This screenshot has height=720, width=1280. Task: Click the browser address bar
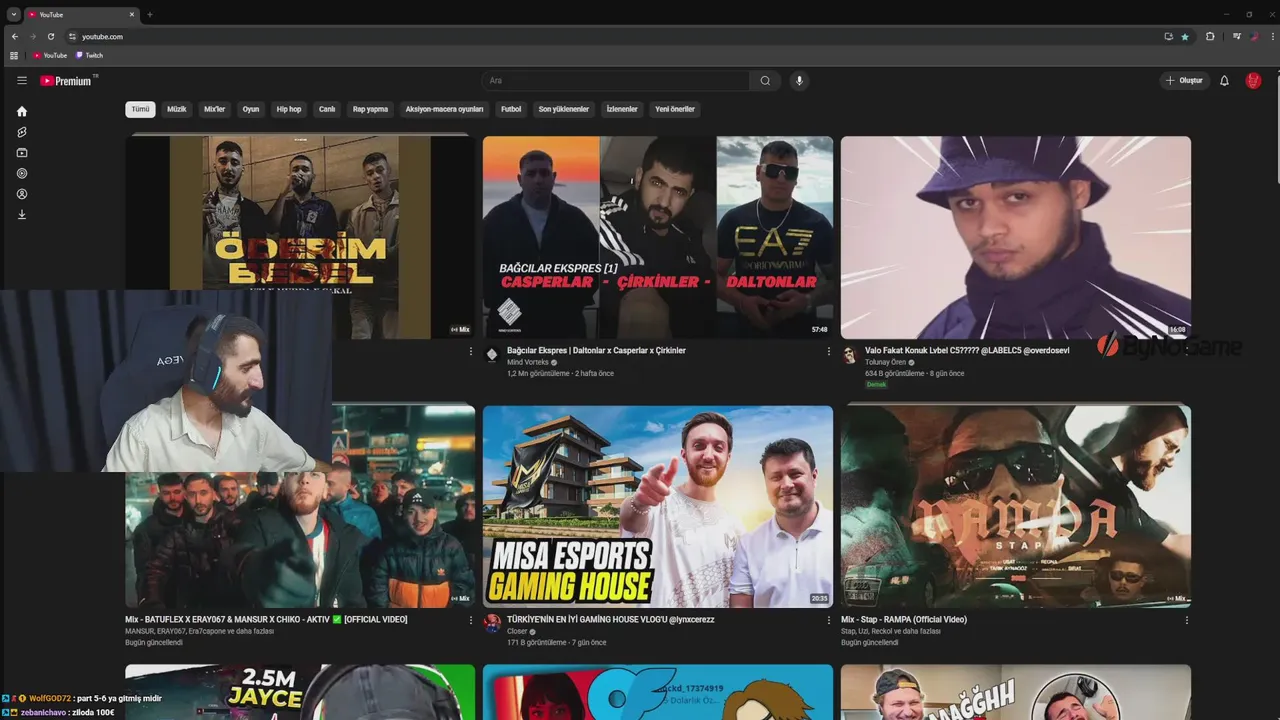click(x=610, y=36)
